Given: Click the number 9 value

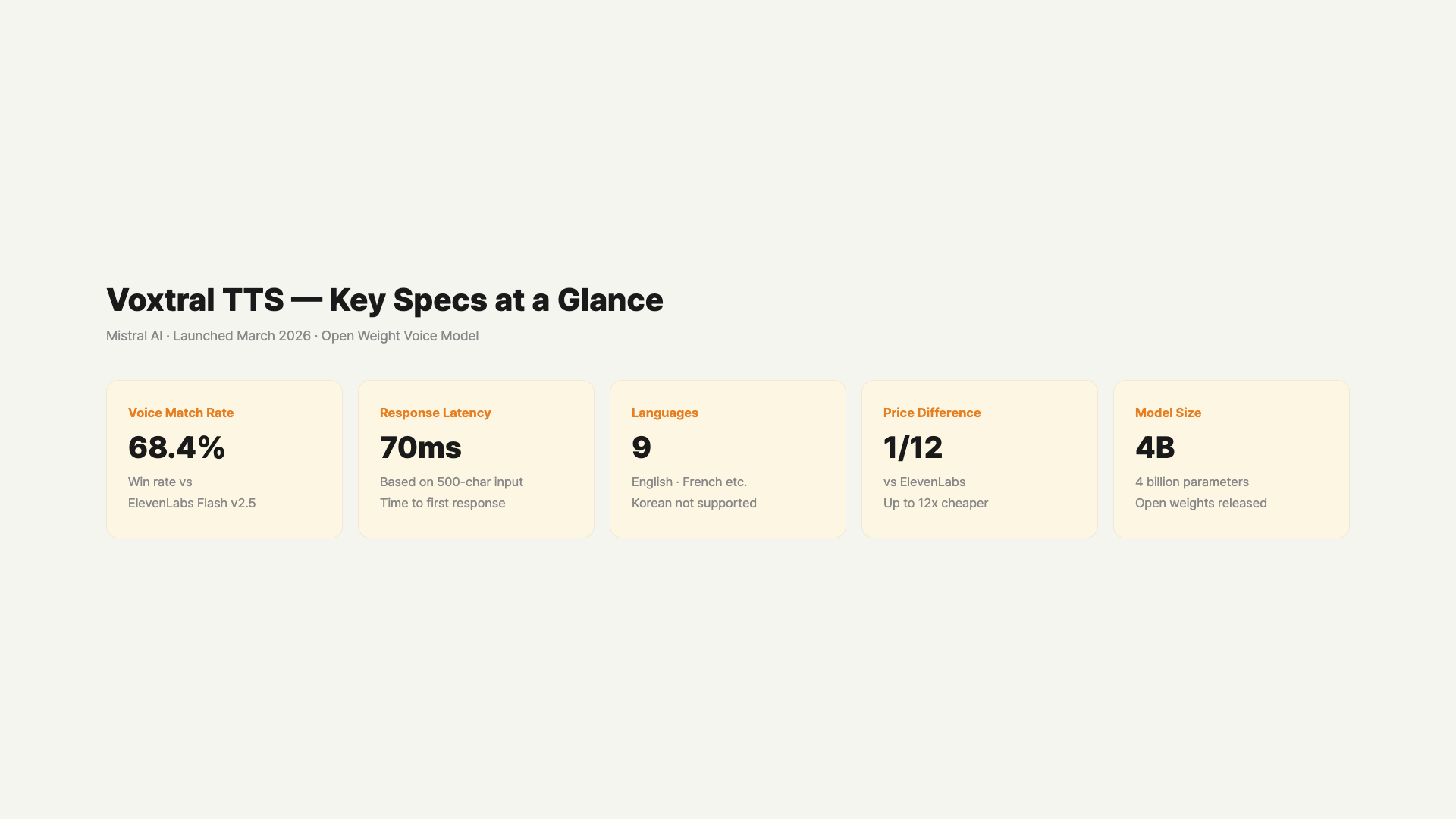Looking at the screenshot, I should click(x=642, y=447).
